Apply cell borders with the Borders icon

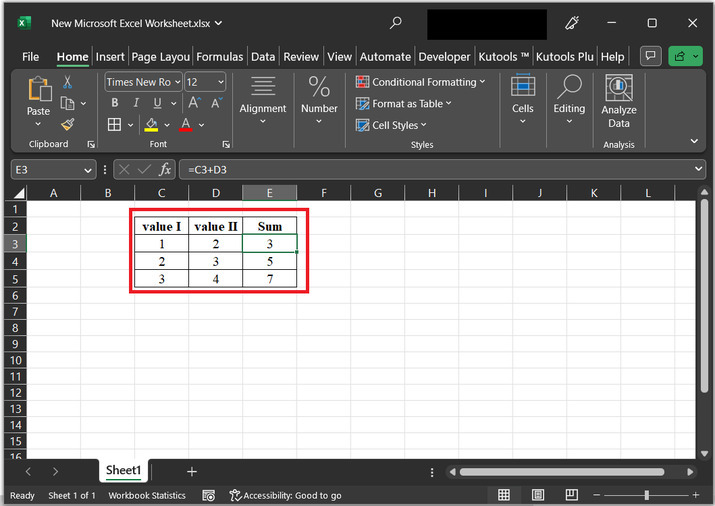tap(114, 125)
